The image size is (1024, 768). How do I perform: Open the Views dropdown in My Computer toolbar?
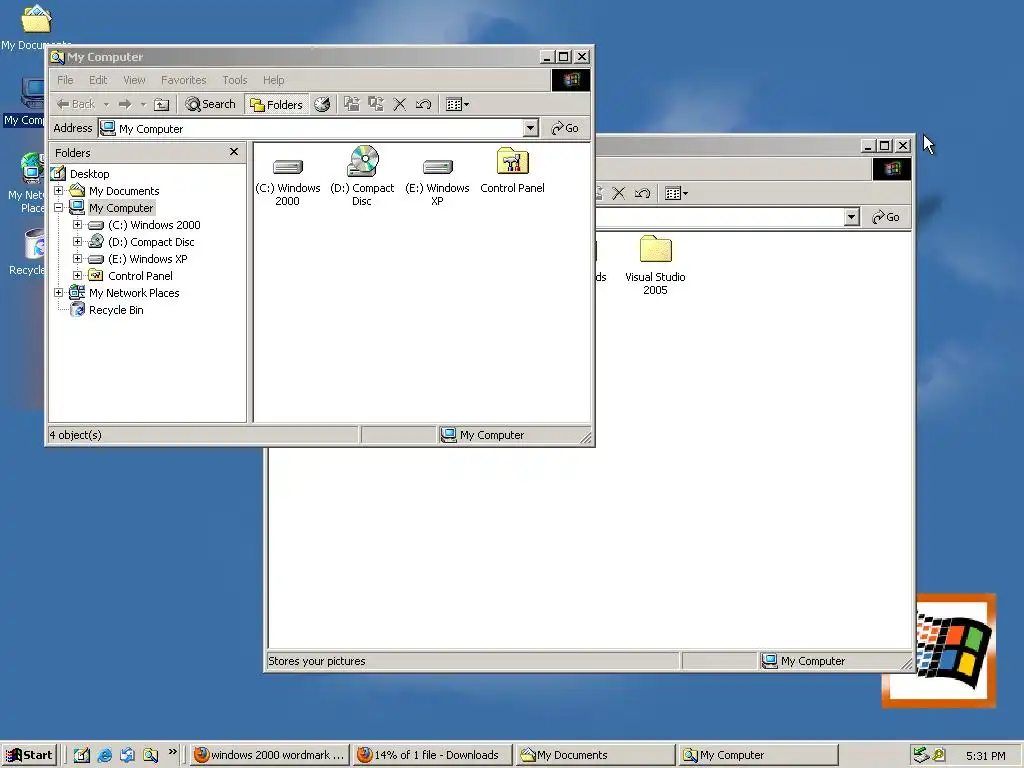coord(457,104)
